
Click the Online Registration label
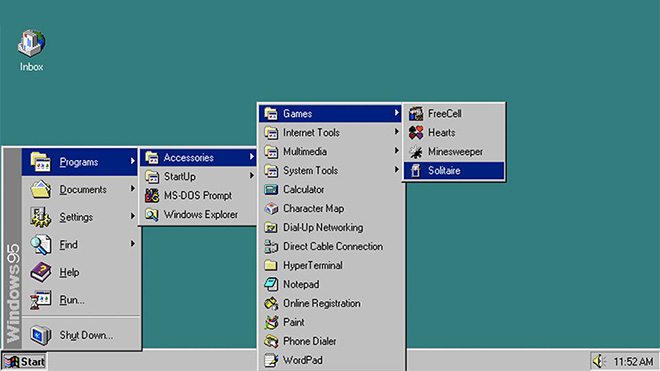tap(322, 303)
